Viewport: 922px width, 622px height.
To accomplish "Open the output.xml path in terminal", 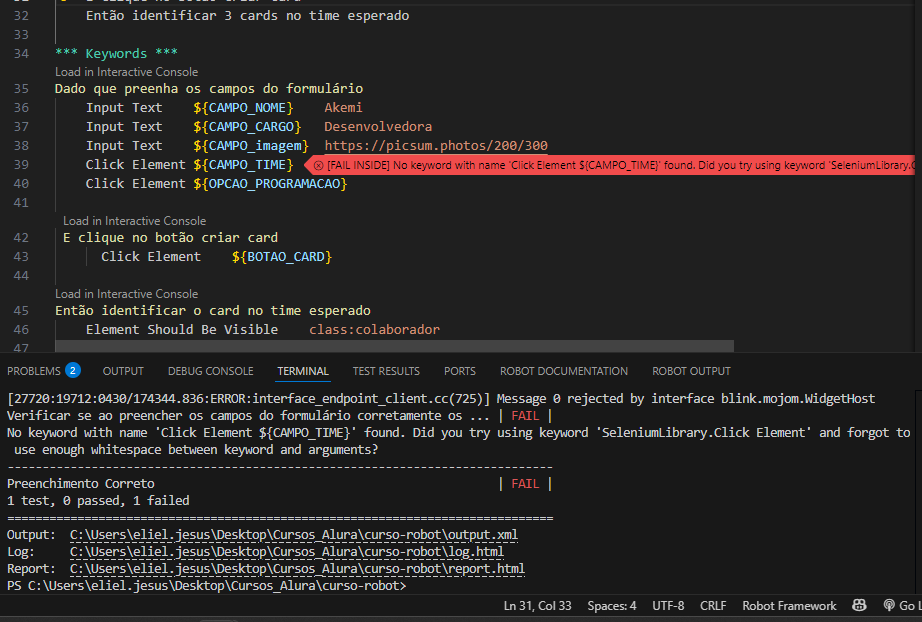I will coord(293,535).
